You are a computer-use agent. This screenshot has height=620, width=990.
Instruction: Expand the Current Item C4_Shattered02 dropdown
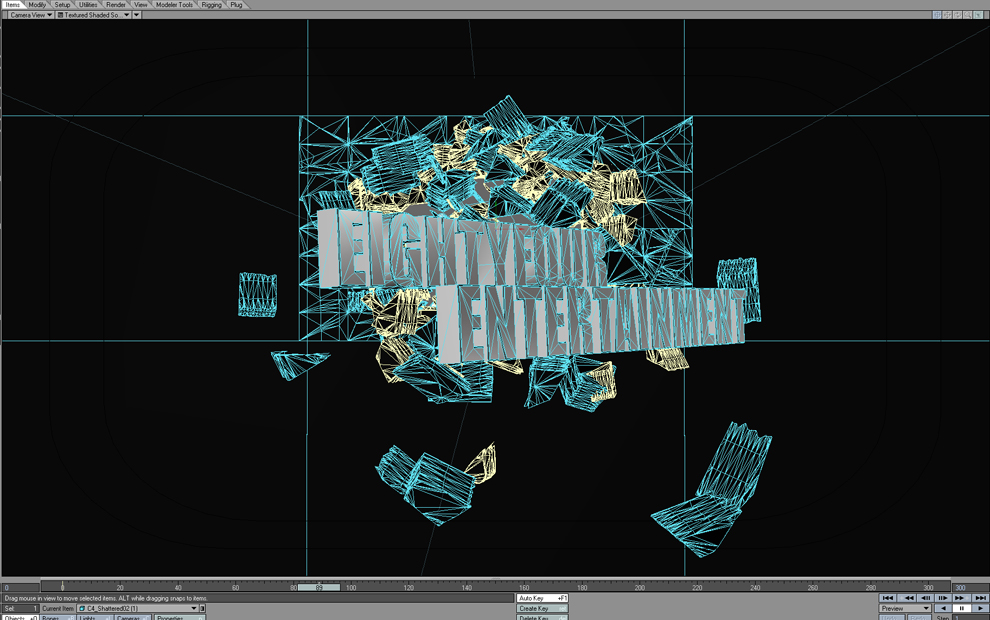[x=138, y=609]
